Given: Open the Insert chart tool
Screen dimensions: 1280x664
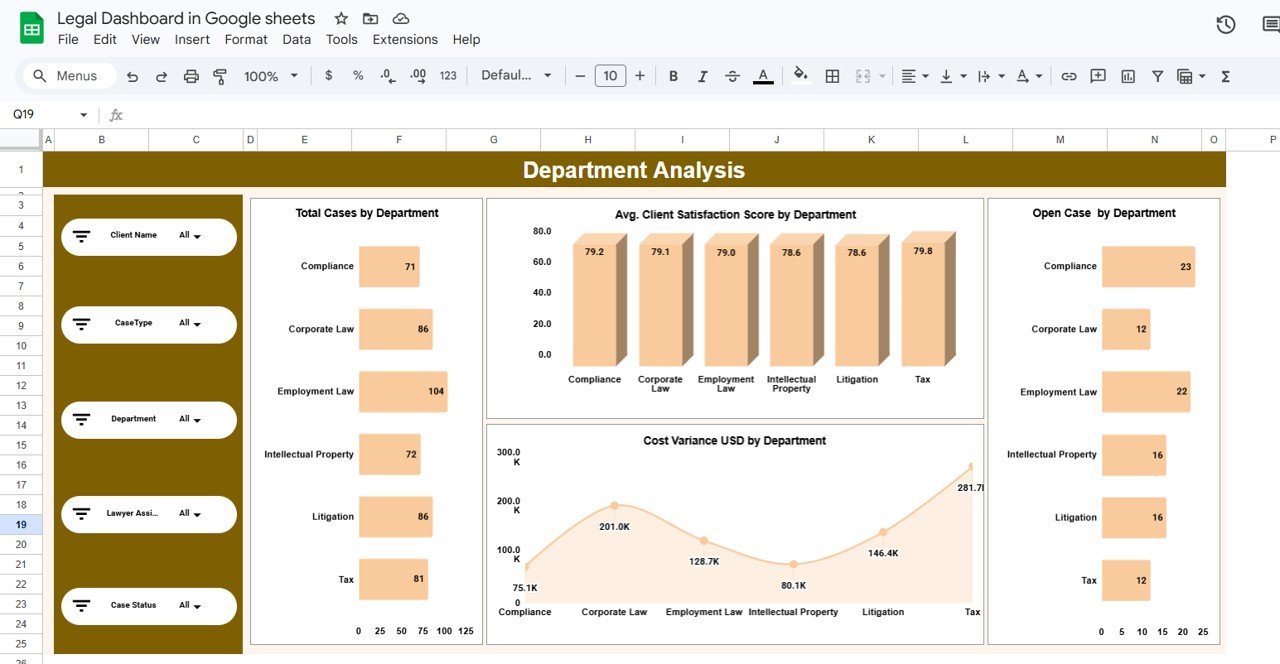Looking at the screenshot, I should 1127,75.
